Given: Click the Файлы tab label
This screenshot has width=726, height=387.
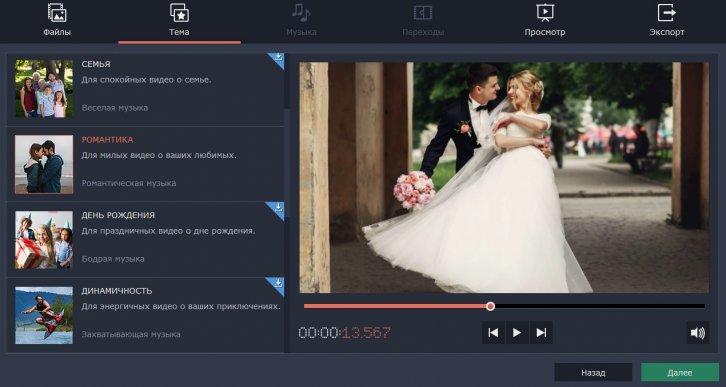Looking at the screenshot, I should 57,32.
